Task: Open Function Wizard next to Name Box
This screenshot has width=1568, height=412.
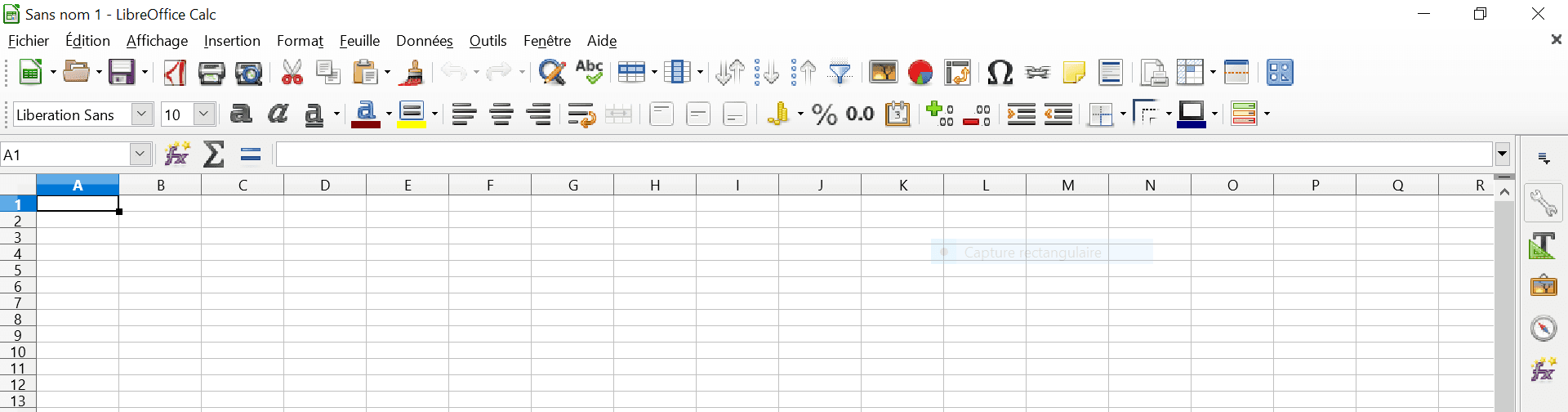Action: click(176, 154)
